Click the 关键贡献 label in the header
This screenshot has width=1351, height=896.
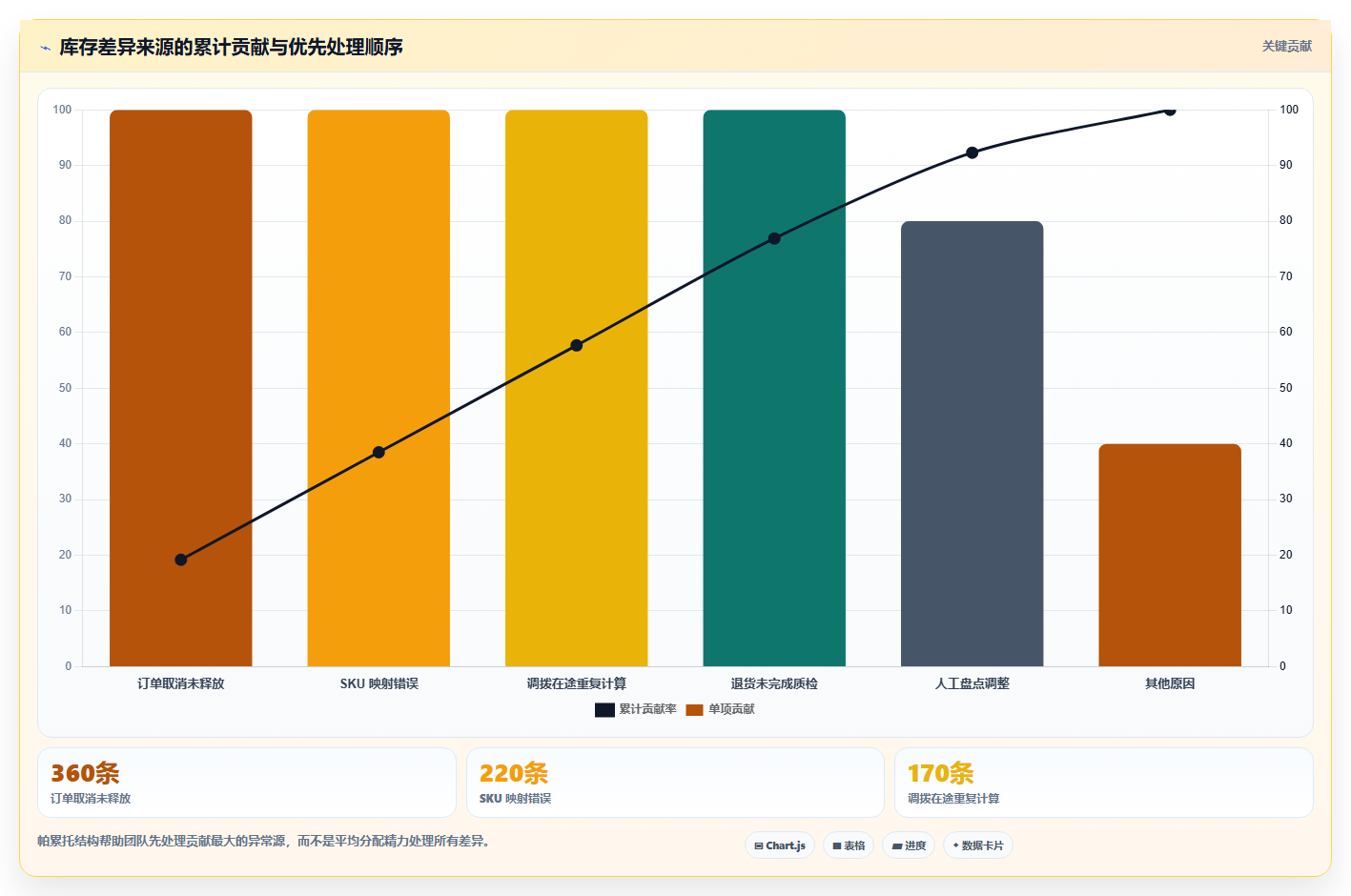tap(1286, 46)
